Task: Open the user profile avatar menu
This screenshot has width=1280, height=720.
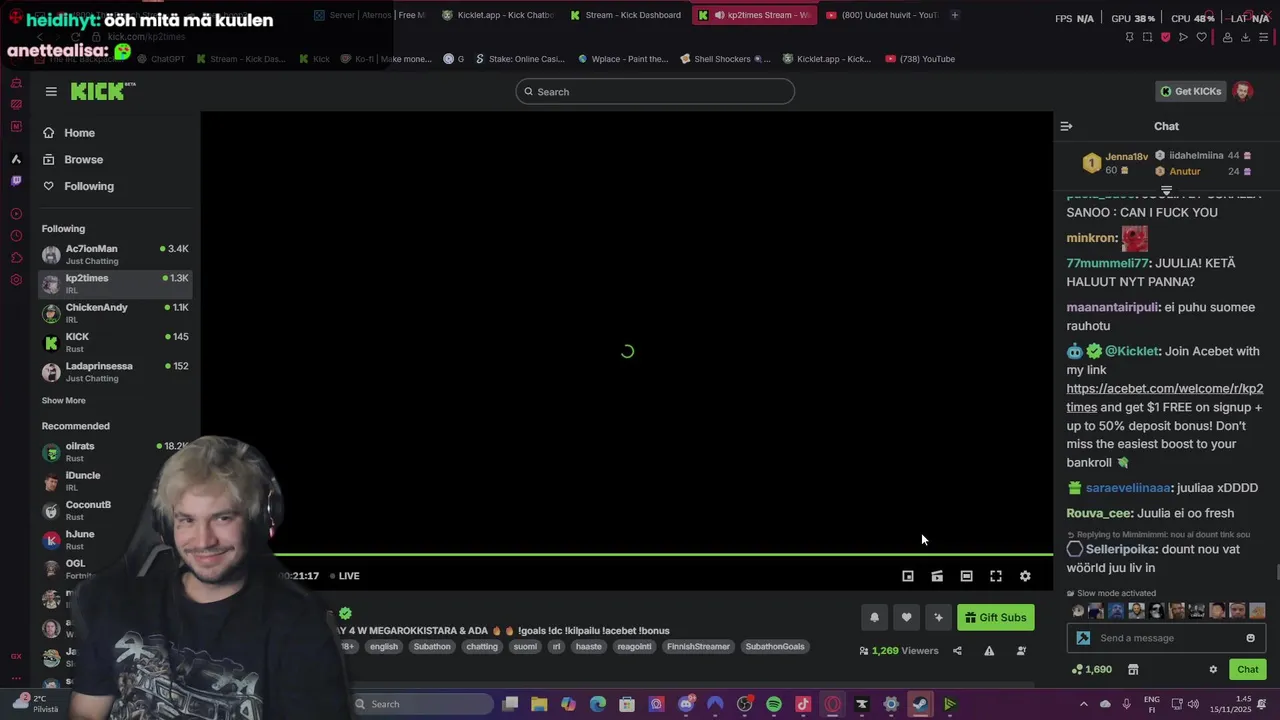Action: coord(1243,91)
